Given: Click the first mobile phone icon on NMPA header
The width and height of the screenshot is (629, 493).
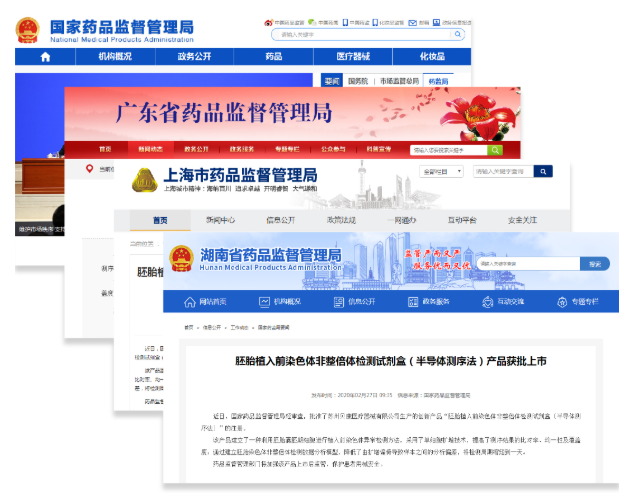Looking at the screenshot, I should (345, 22).
